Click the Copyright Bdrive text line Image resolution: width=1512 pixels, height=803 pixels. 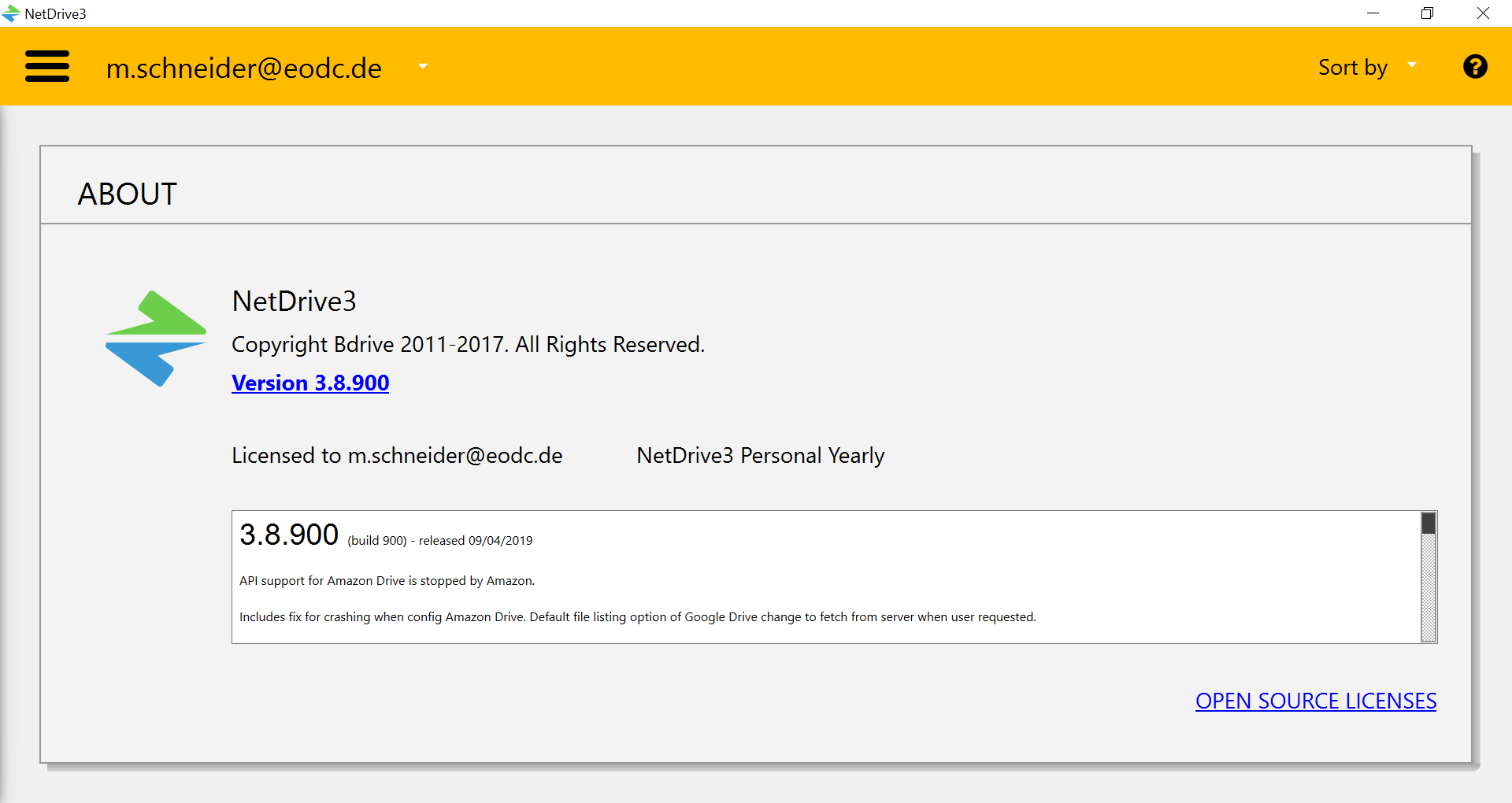(468, 345)
